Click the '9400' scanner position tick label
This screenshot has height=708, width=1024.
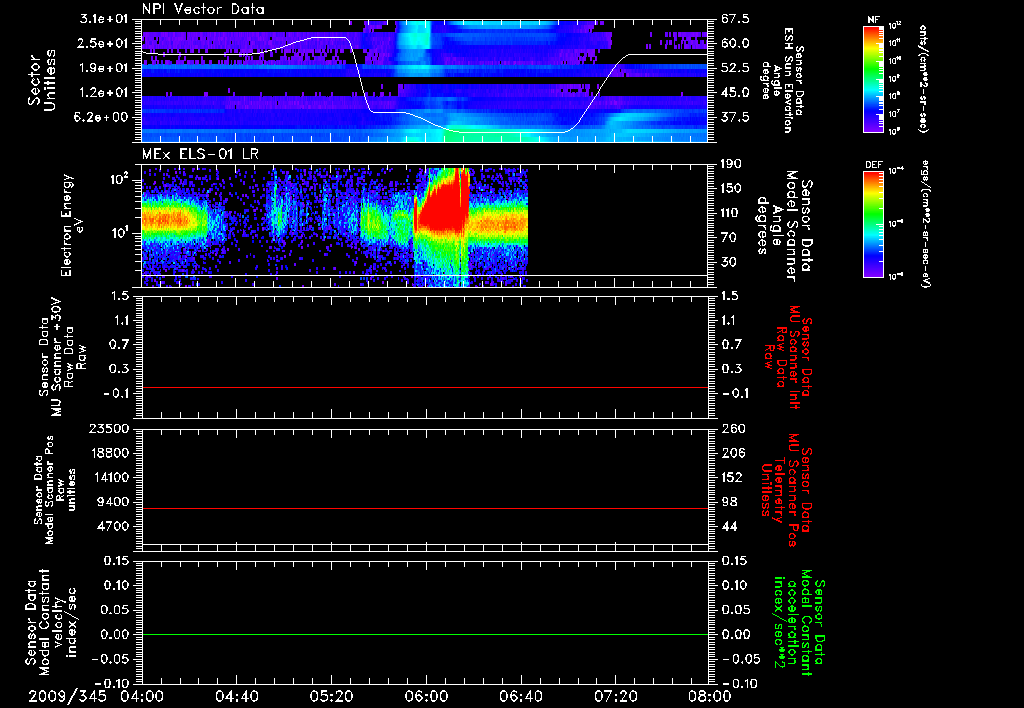pos(114,502)
